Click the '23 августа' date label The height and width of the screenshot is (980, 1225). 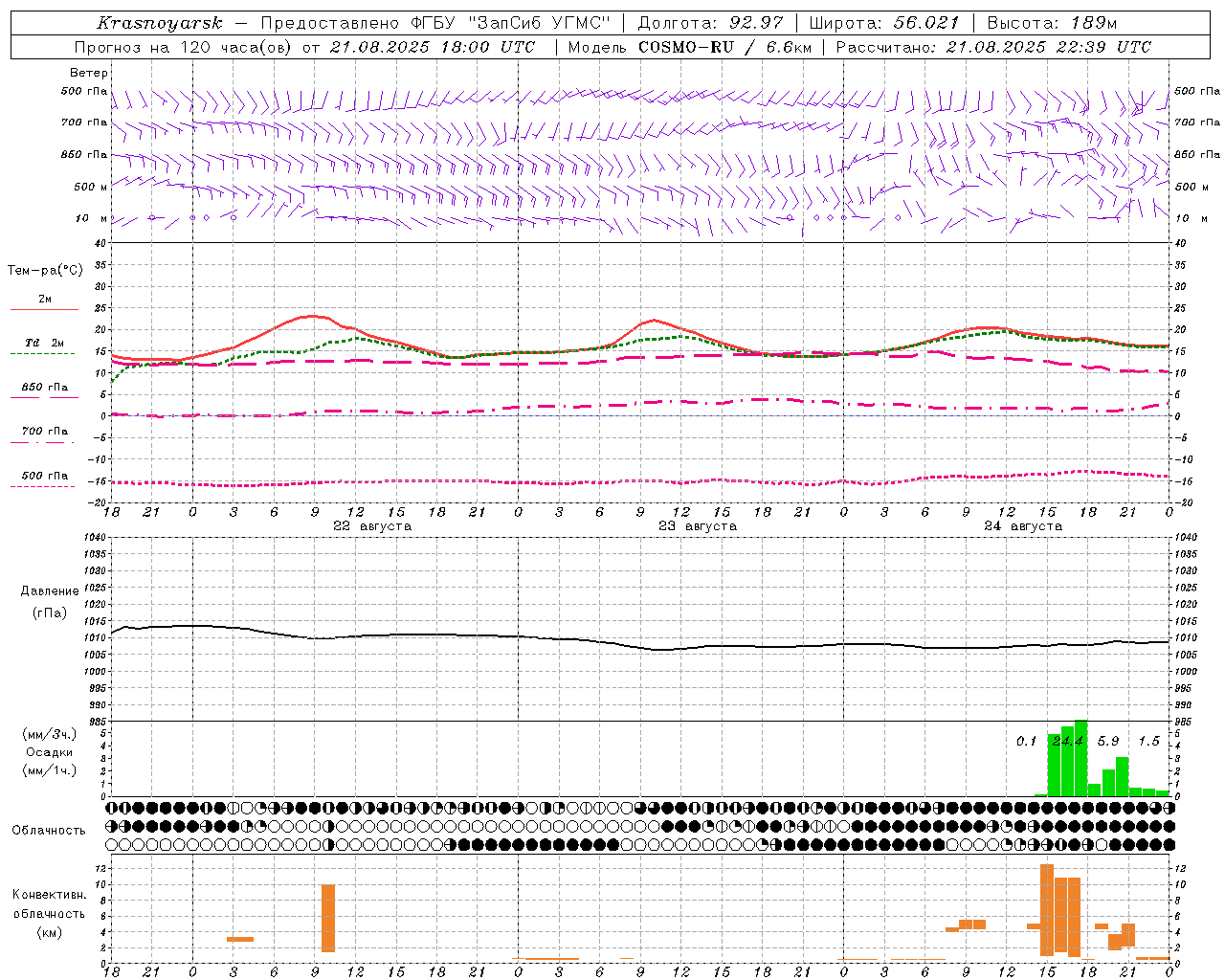[698, 526]
